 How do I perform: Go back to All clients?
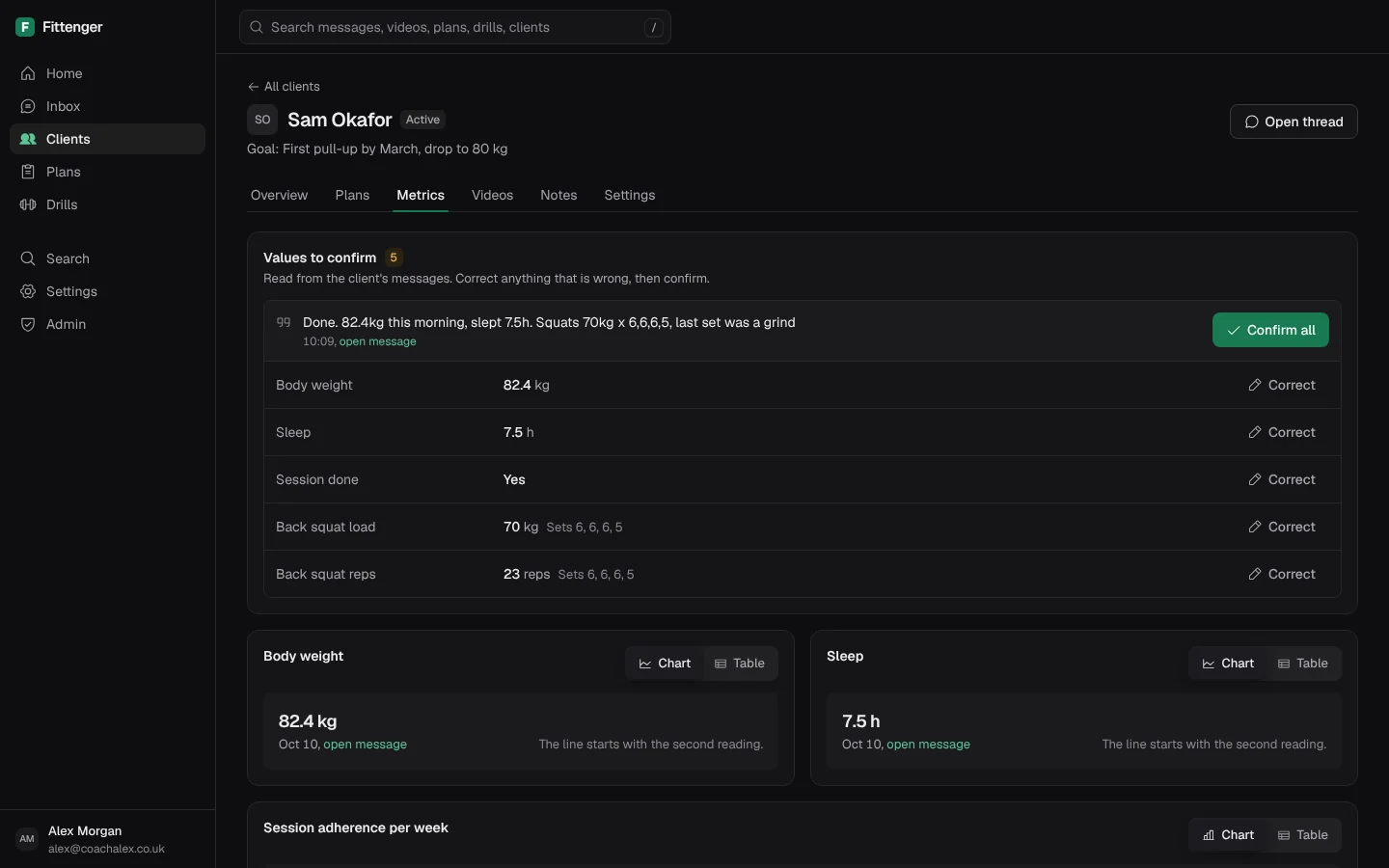tap(284, 87)
